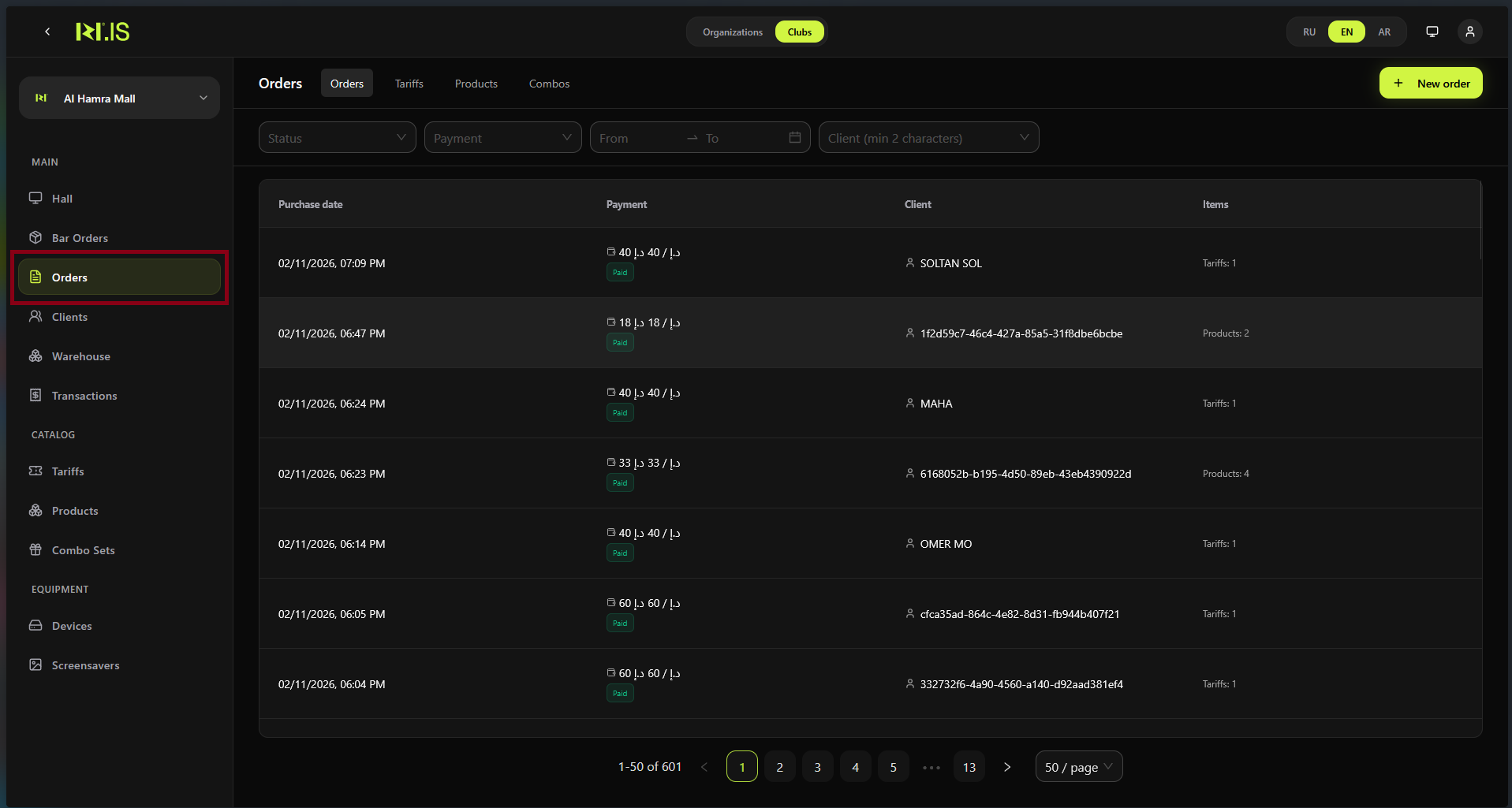Open the user profile icon
The height and width of the screenshot is (808, 1512).
[1470, 32]
